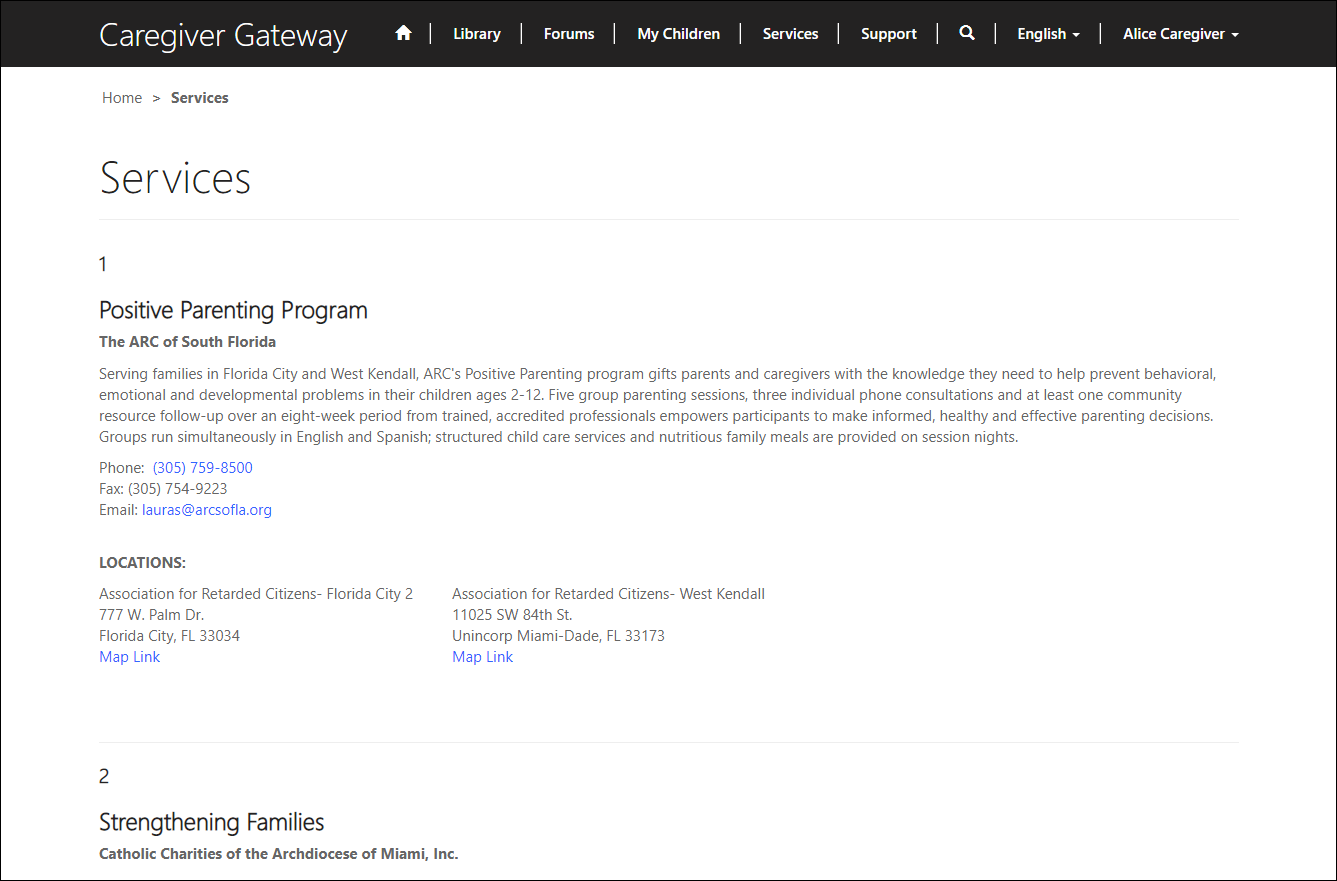Email lauras@arcsofla.org

[207, 510]
